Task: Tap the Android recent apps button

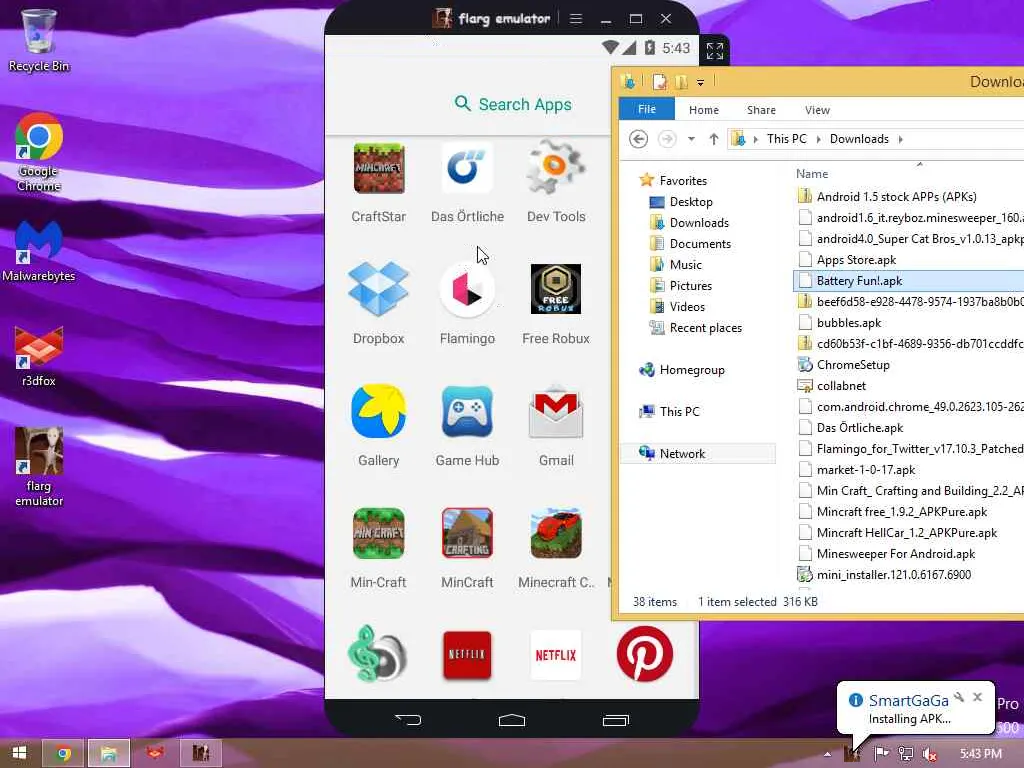Action: click(615, 720)
